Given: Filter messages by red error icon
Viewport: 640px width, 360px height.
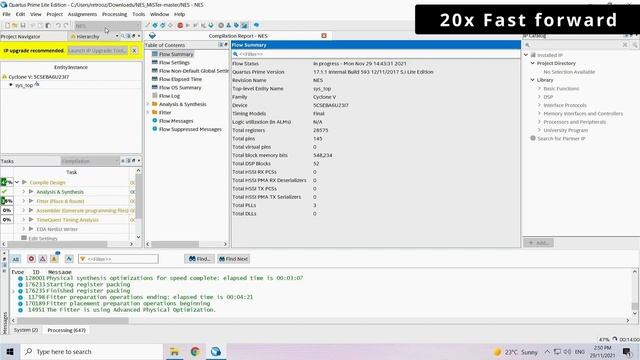Looking at the screenshot, I should point(31,259).
